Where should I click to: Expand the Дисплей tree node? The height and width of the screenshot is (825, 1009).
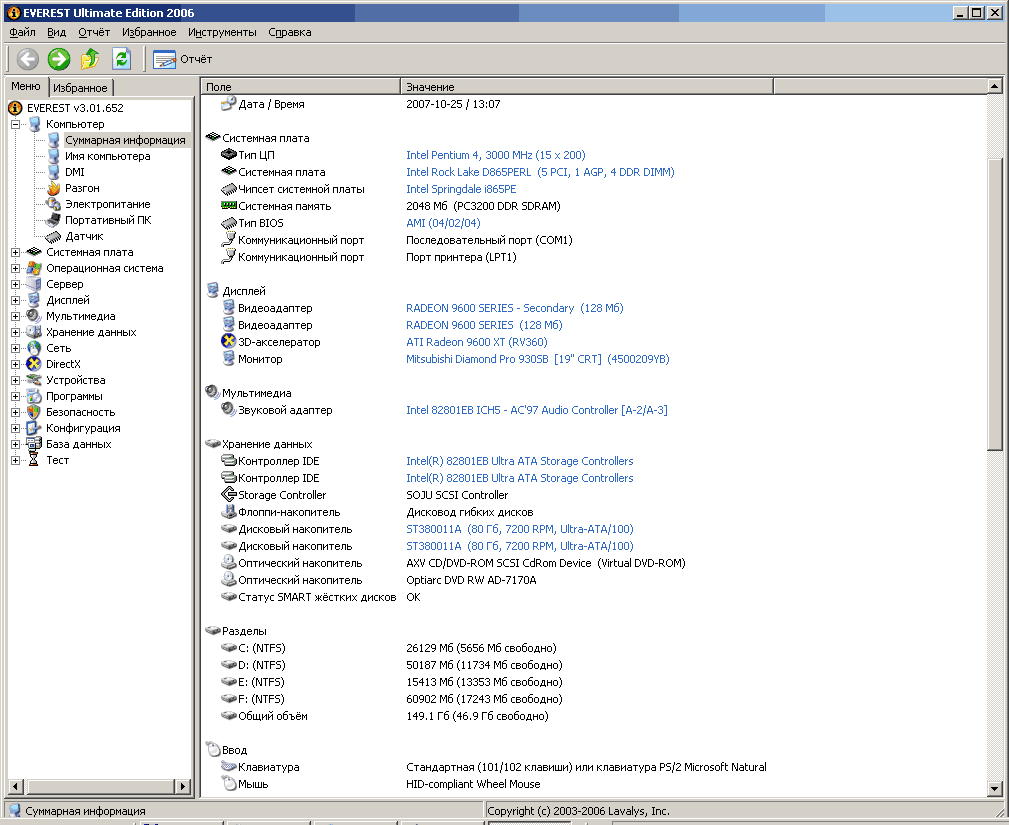(x=15, y=300)
